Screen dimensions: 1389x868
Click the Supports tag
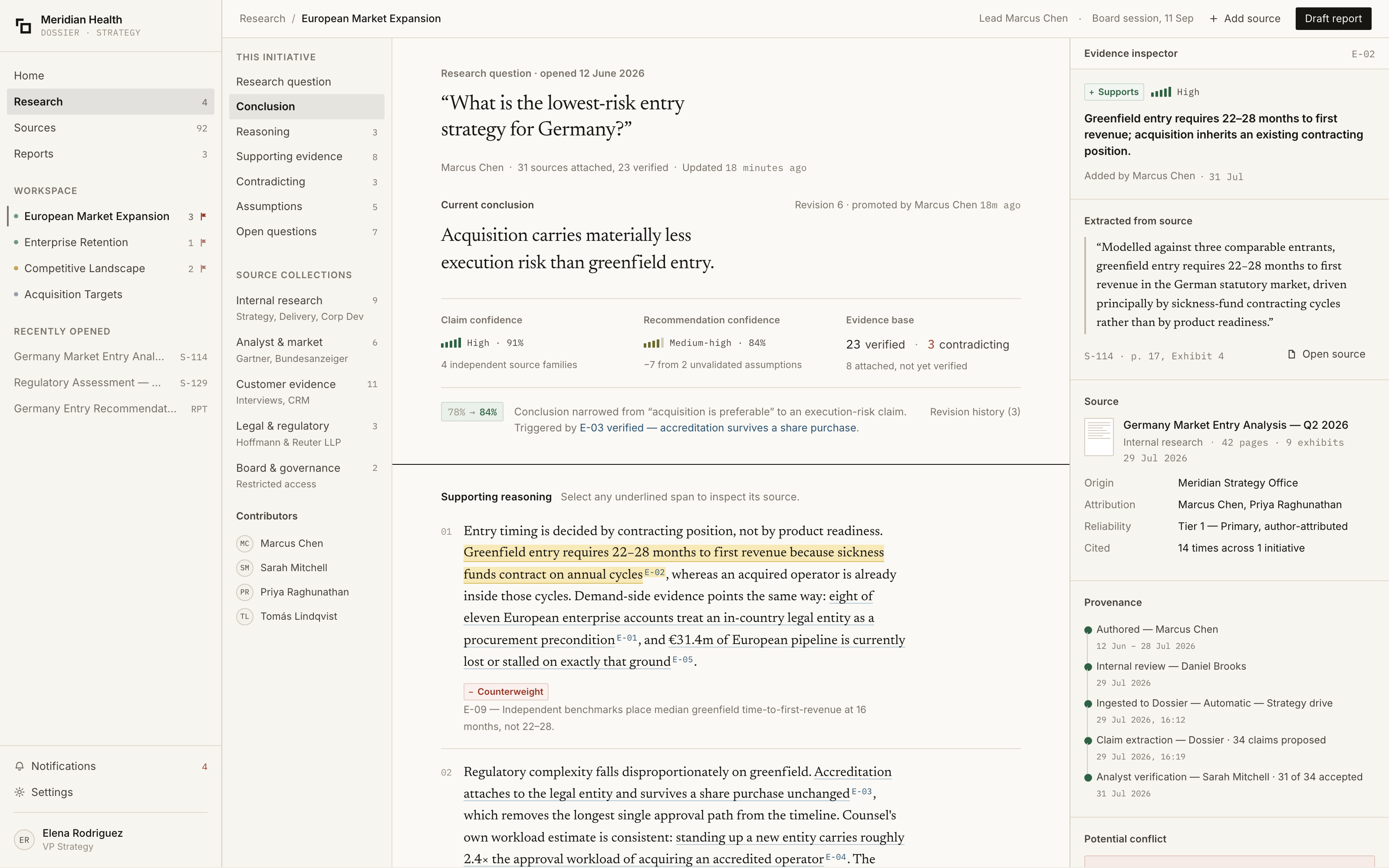point(1113,92)
